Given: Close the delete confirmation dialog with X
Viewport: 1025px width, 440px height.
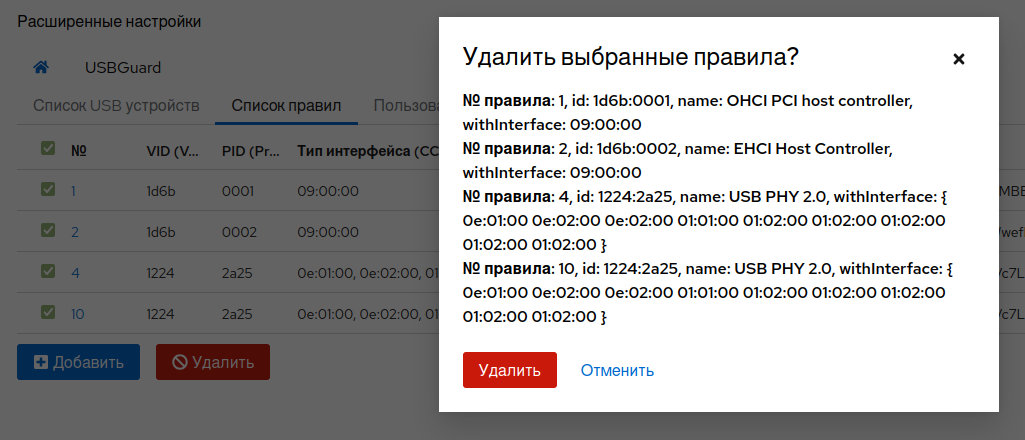Looking at the screenshot, I should click(958, 59).
